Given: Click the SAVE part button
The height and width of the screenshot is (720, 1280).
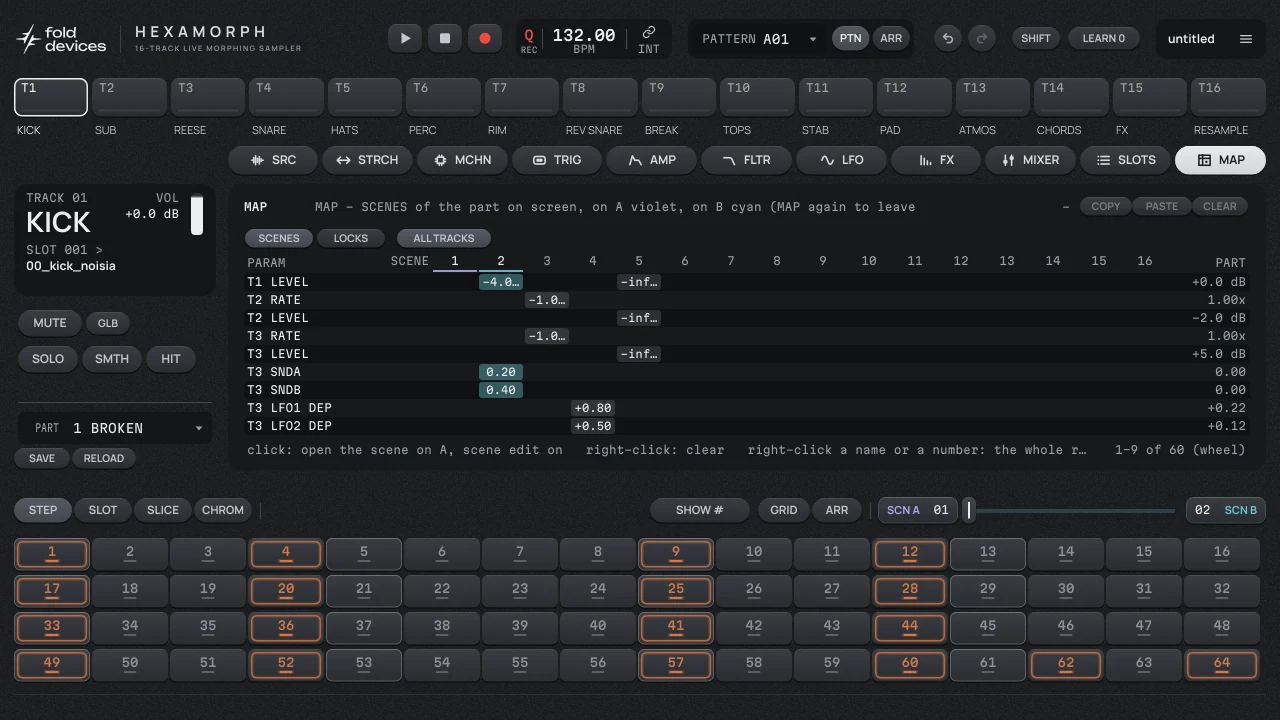Looking at the screenshot, I should 42,458.
